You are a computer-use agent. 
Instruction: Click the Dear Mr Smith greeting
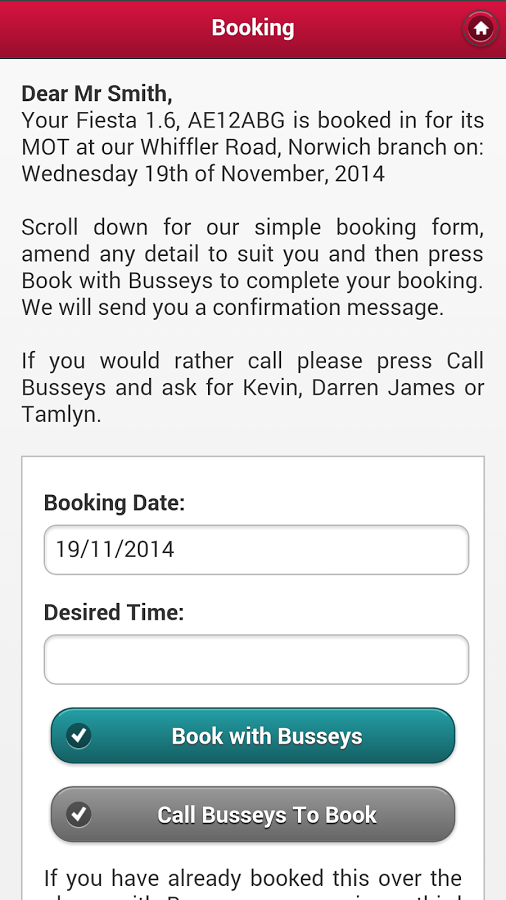[x=97, y=93]
